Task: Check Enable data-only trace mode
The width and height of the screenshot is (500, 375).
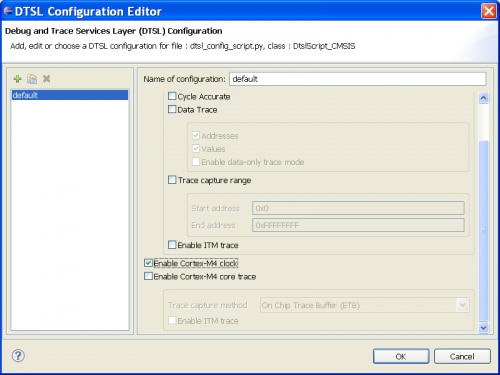Action: [x=196, y=162]
